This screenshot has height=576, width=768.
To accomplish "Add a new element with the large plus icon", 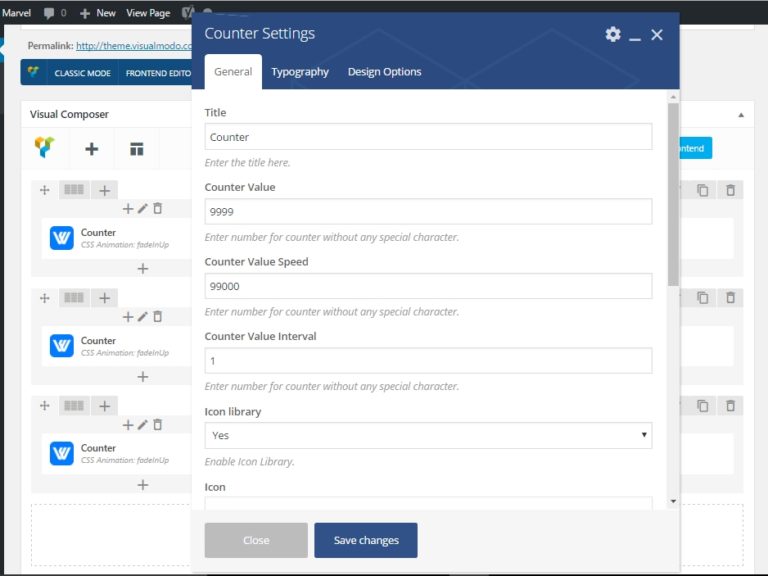I will point(92,149).
